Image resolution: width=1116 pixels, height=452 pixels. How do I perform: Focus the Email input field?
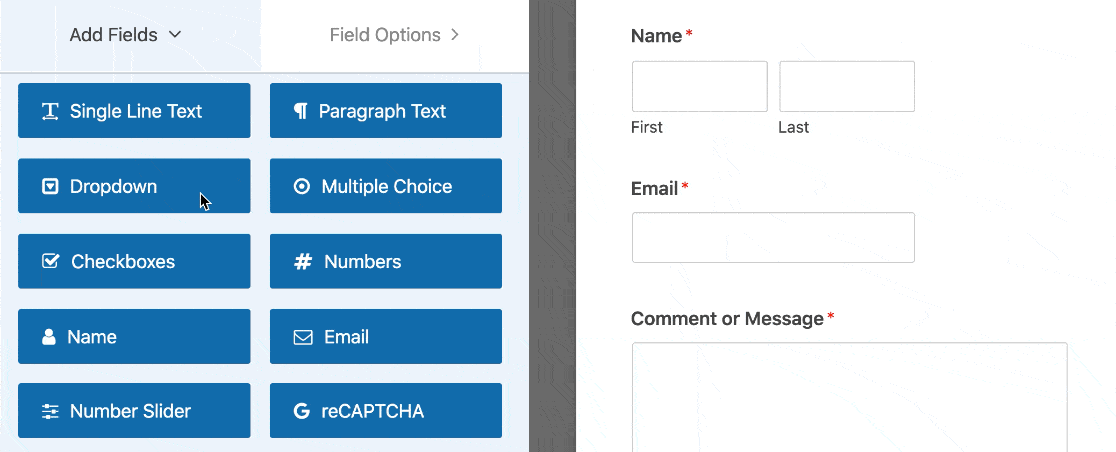[773, 237]
